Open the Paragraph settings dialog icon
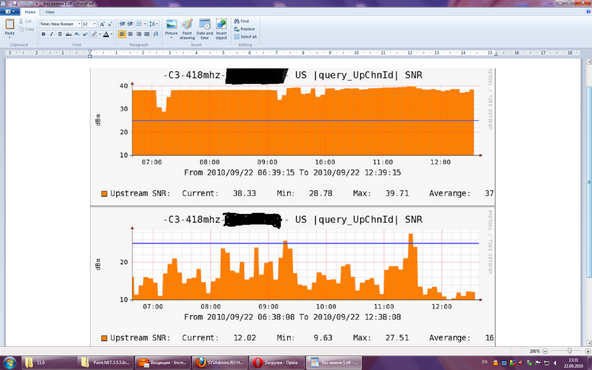The image size is (592, 370). coord(156,34)
